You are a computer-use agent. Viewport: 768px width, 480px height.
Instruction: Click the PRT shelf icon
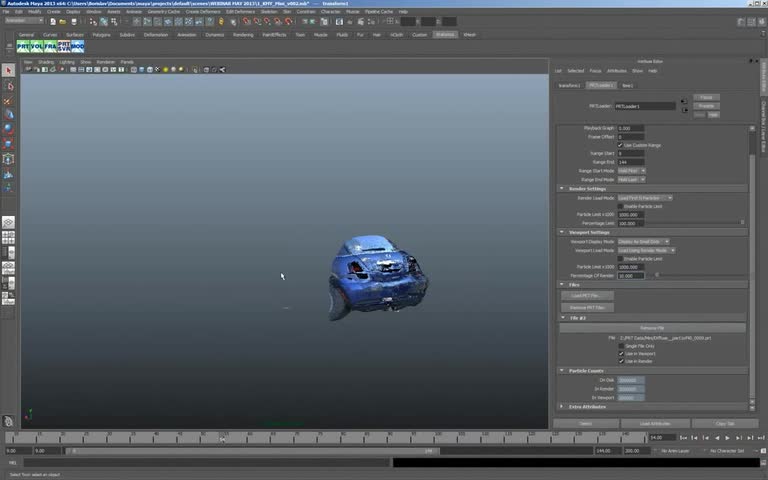point(24,46)
